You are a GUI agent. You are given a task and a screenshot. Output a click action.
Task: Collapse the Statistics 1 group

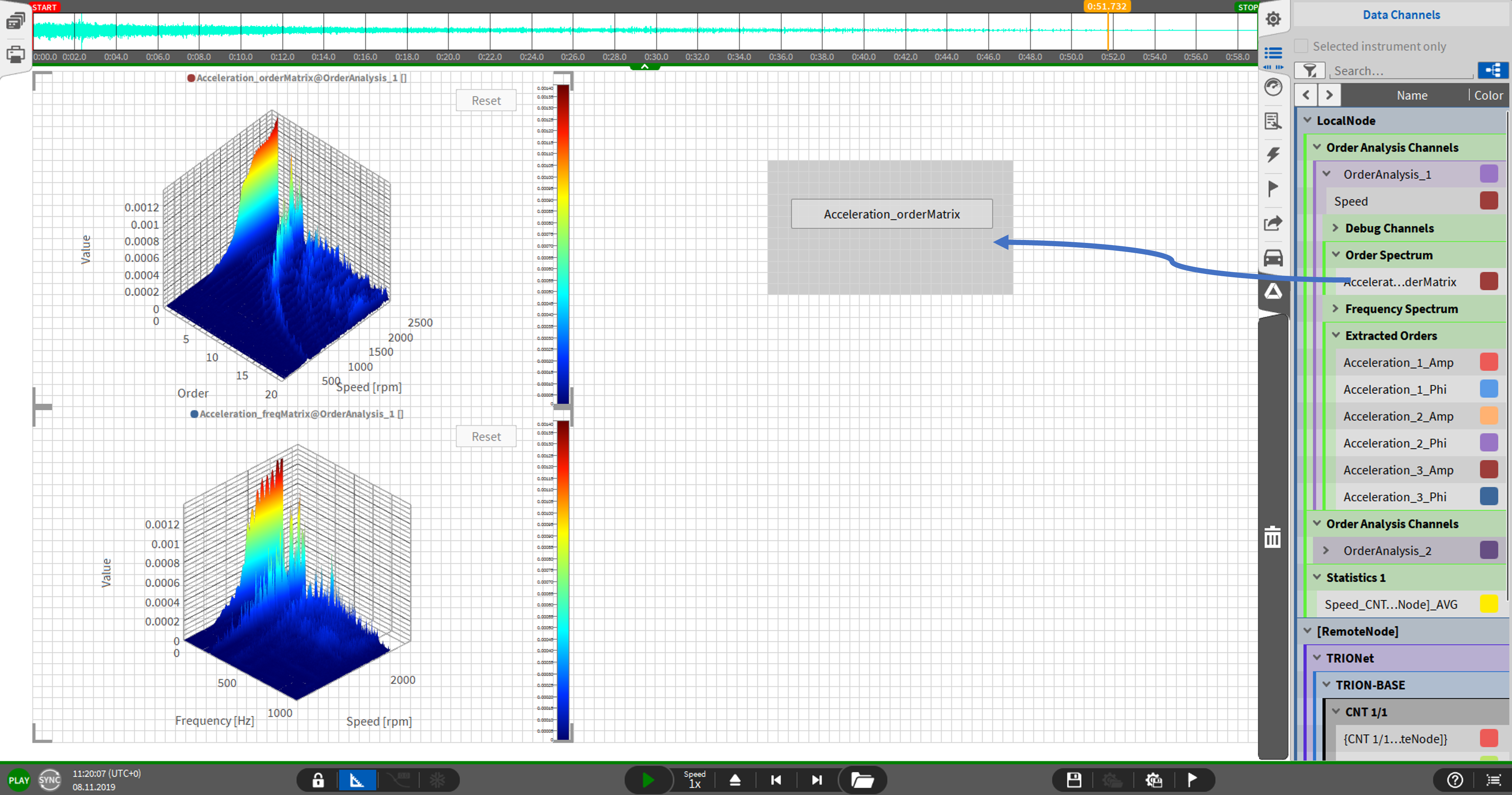point(1317,577)
